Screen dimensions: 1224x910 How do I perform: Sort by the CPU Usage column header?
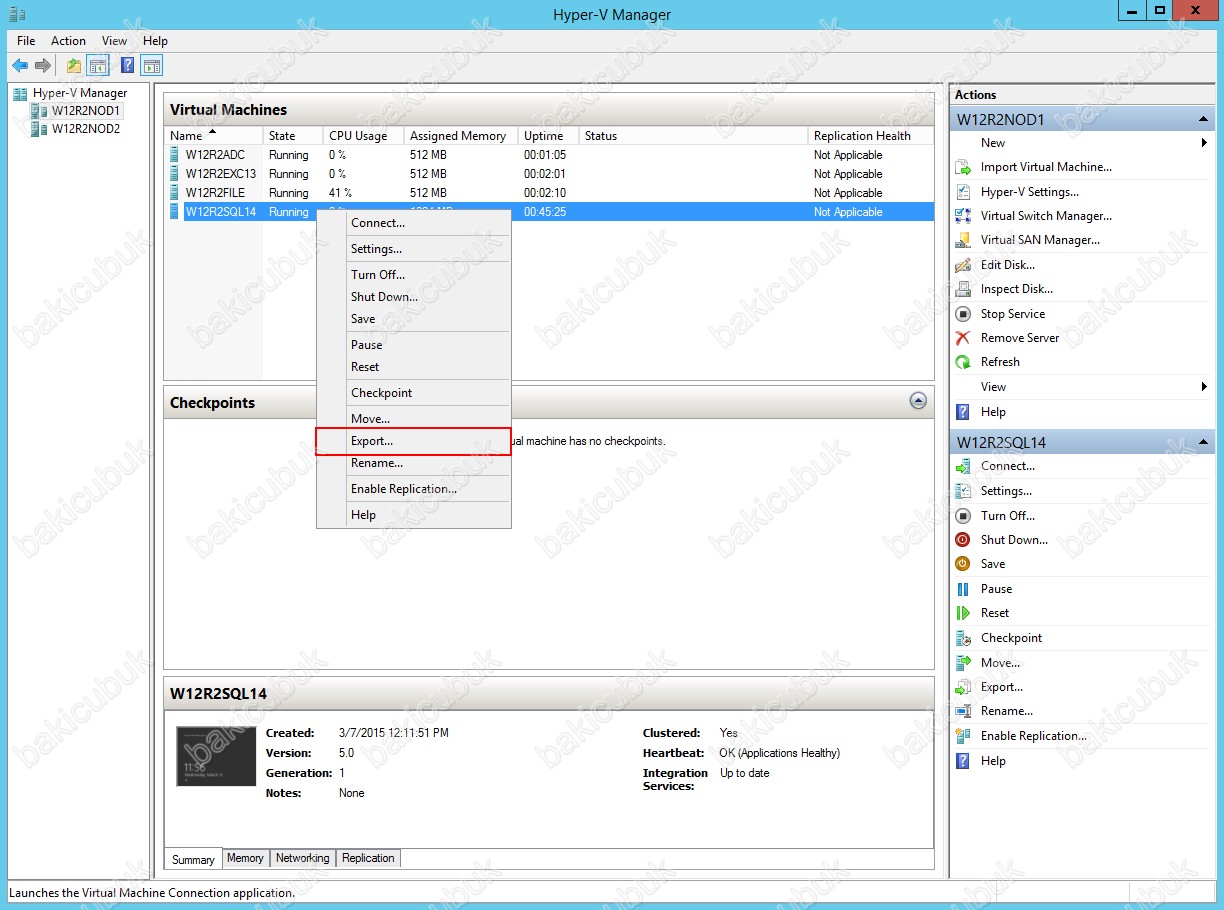click(364, 136)
